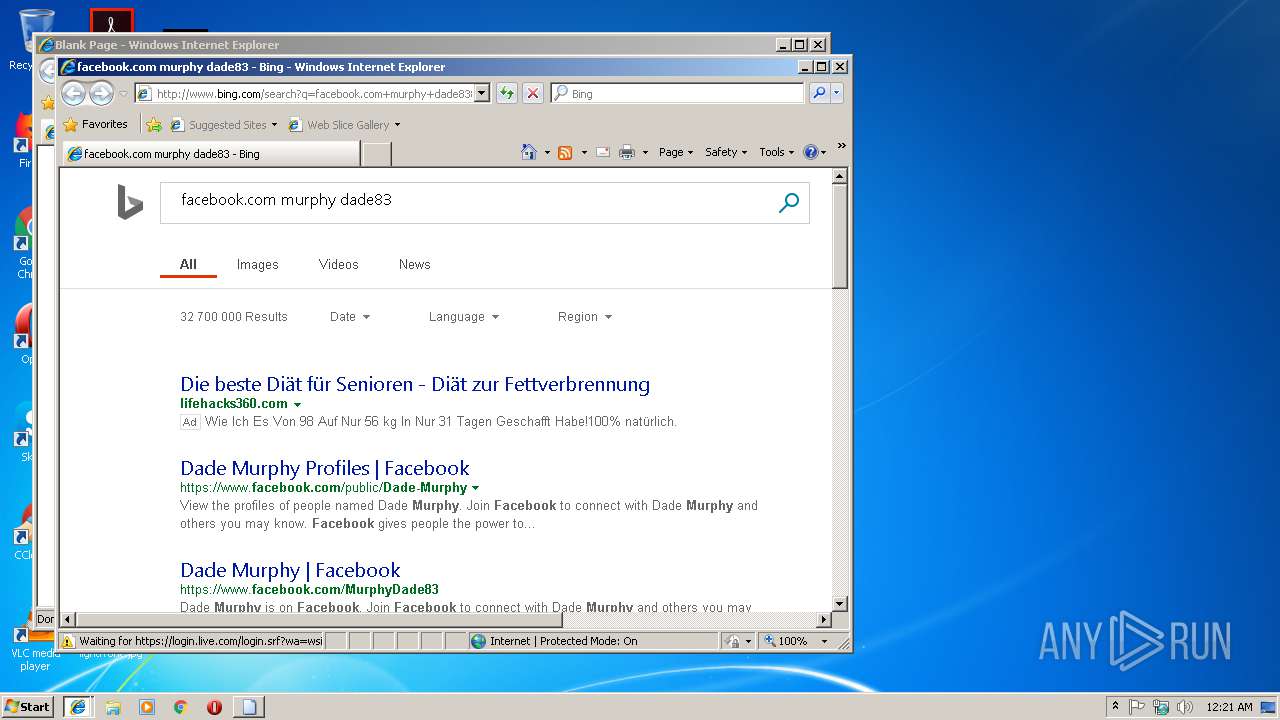This screenshot has width=1280, height=720.
Task: Click the Read Mail envelope icon
Action: pos(603,152)
